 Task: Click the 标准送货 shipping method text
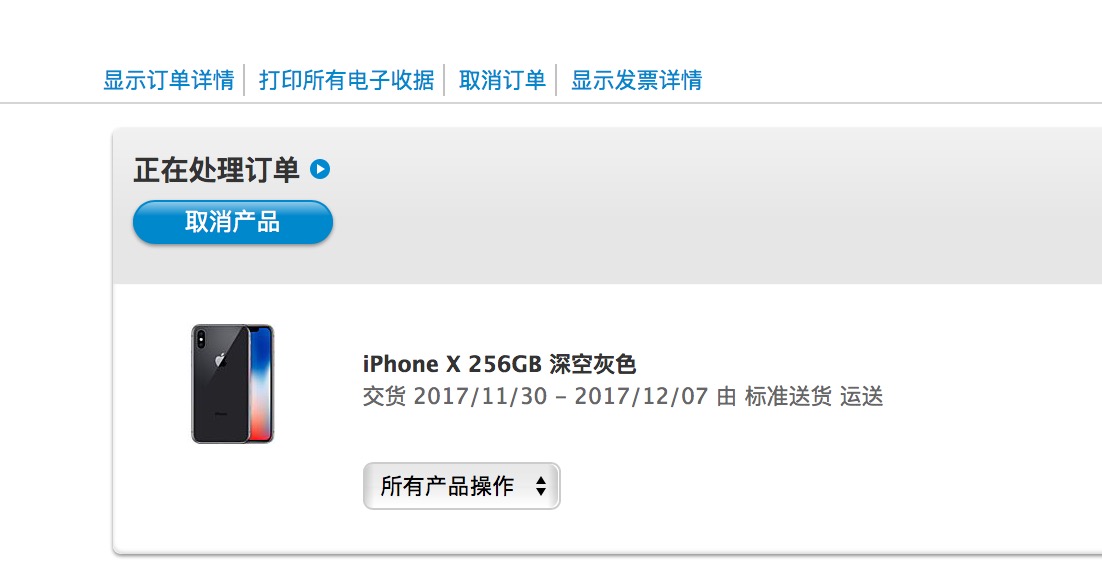tap(788, 397)
